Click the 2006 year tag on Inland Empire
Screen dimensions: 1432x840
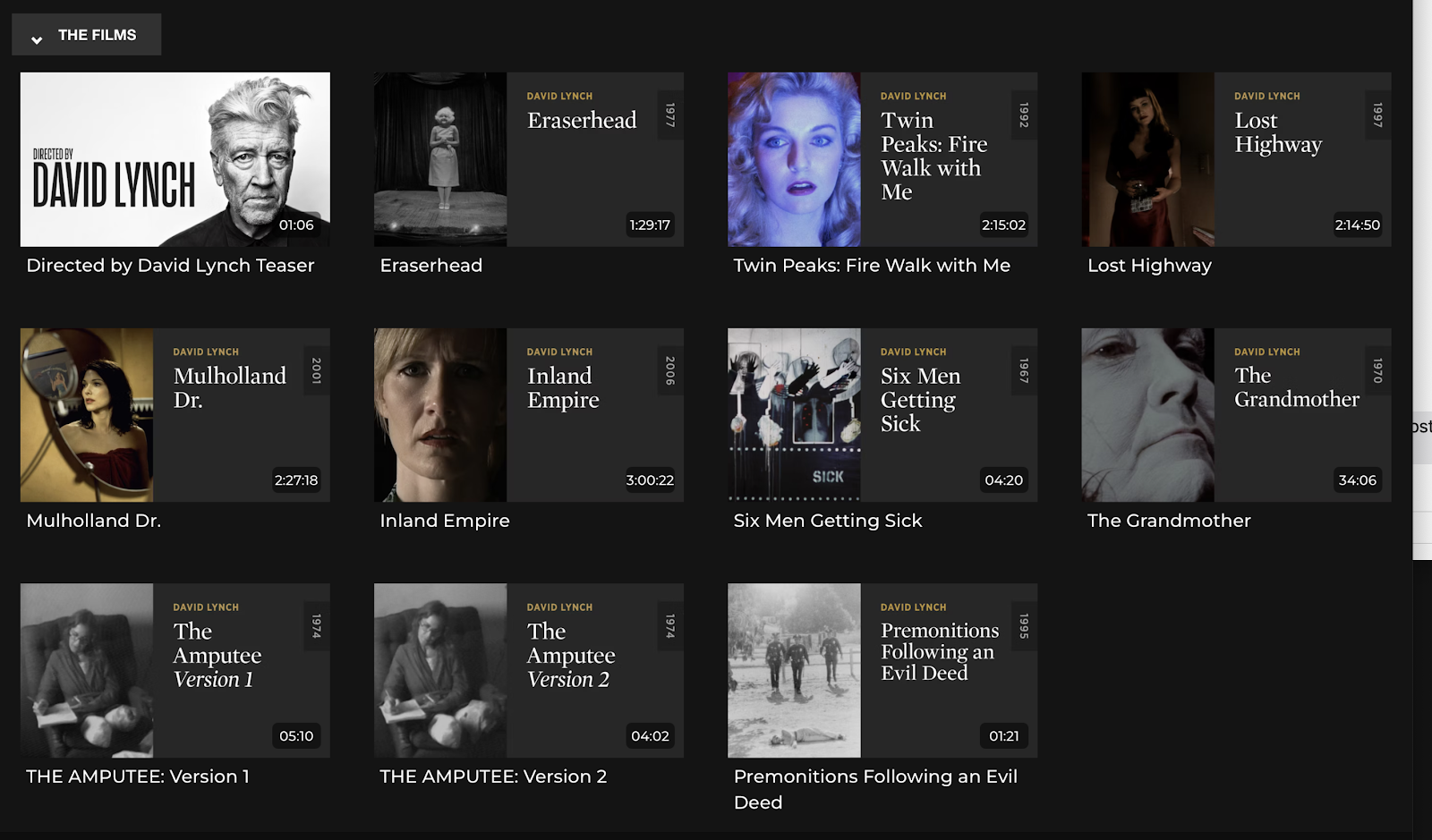coord(670,370)
